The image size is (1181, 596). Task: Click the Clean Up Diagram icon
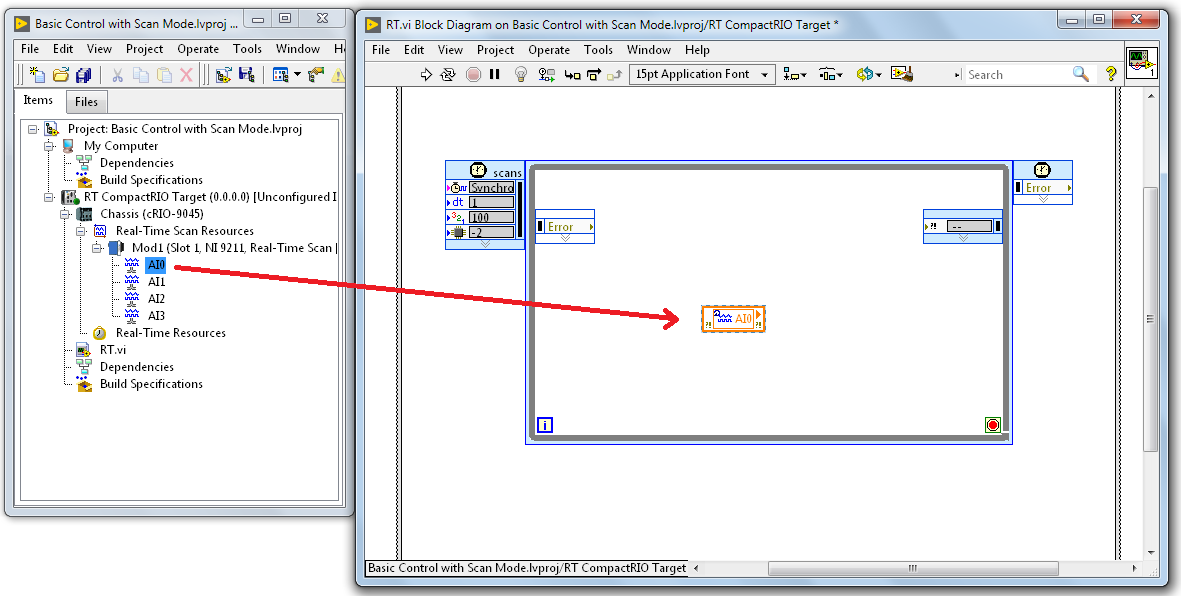point(902,74)
